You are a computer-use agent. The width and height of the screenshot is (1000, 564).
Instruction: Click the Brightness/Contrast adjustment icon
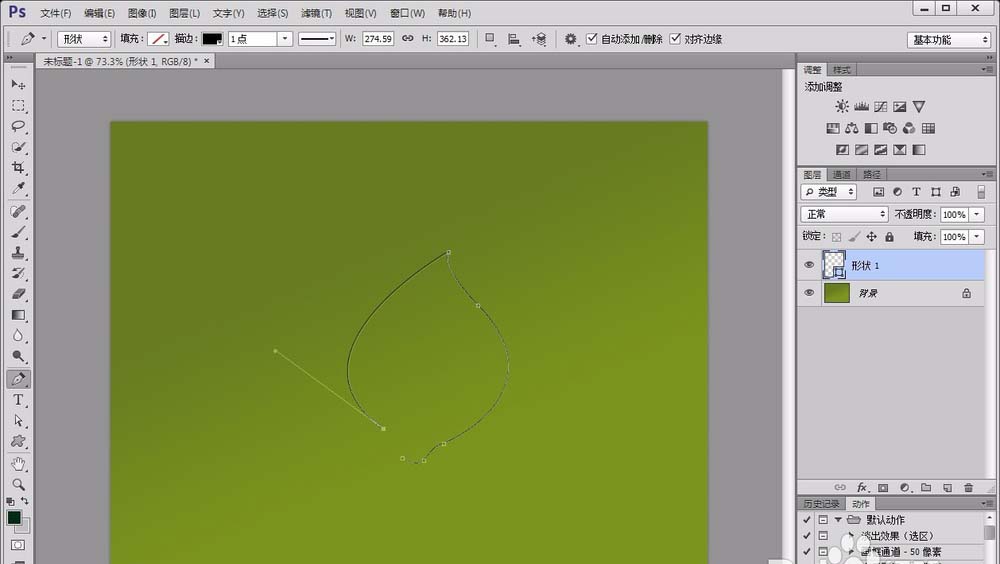point(842,107)
